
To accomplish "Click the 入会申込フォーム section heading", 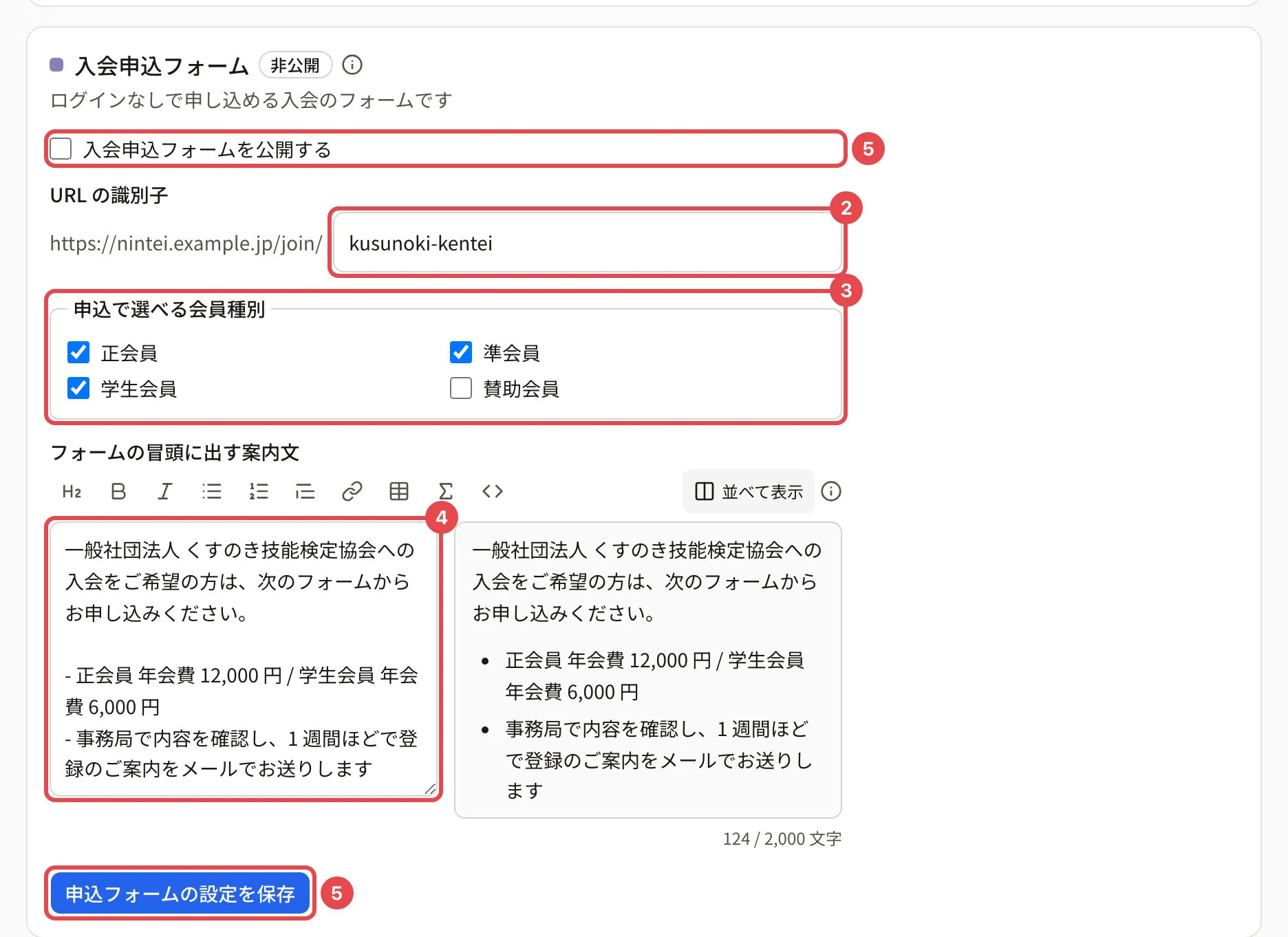I will click(x=162, y=66).
